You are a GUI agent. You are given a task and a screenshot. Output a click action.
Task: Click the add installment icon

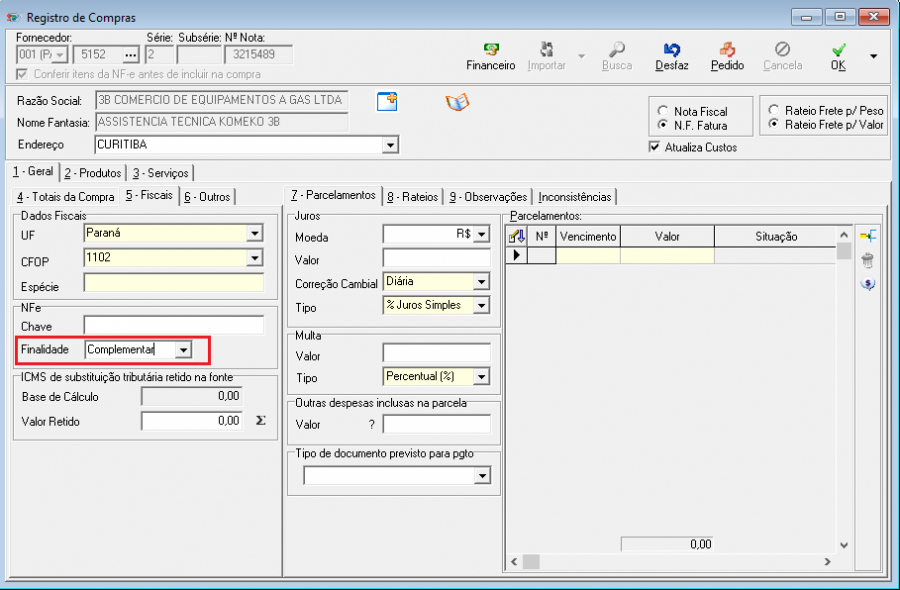coord(867,236)
